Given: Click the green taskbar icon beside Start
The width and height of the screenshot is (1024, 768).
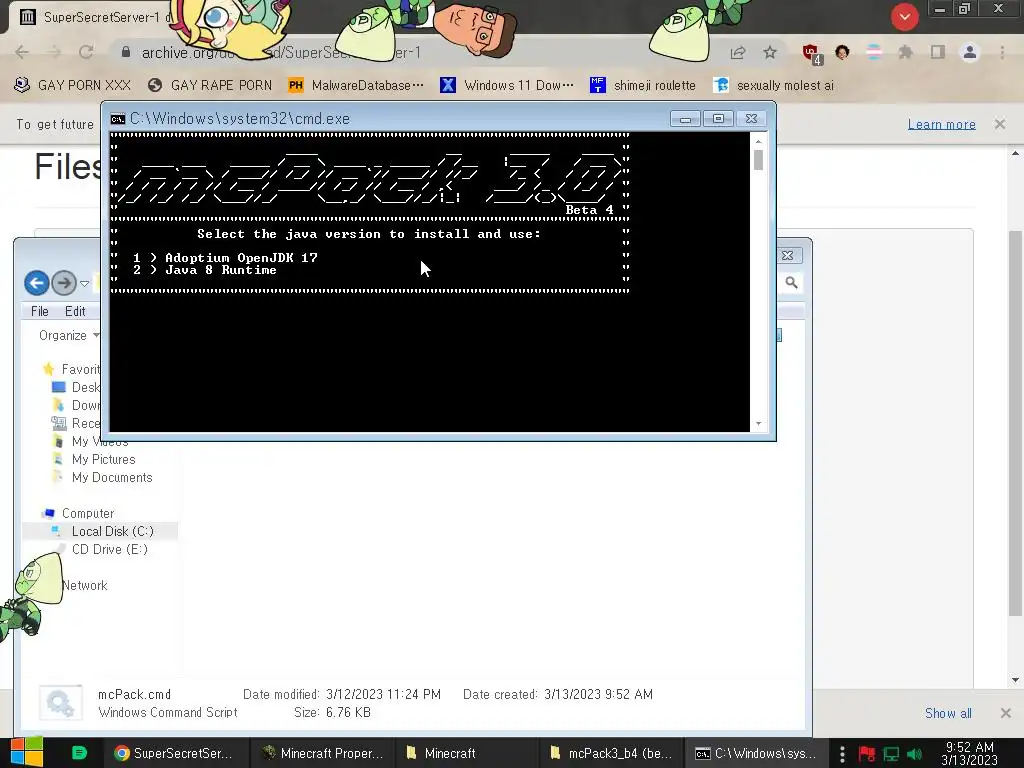Looking at the screenshot, I should tap(79, 753).
